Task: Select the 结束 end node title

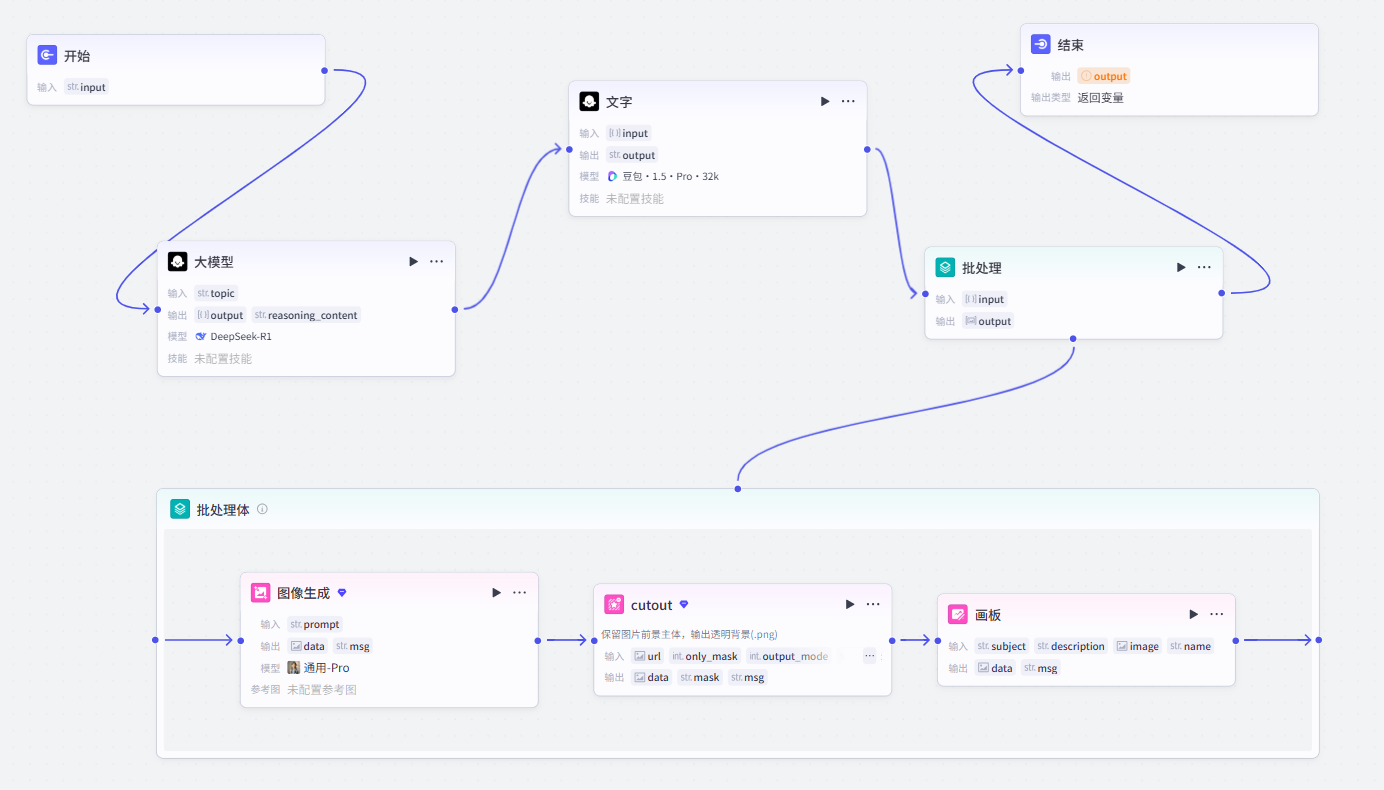Action: pos(1071,45)
